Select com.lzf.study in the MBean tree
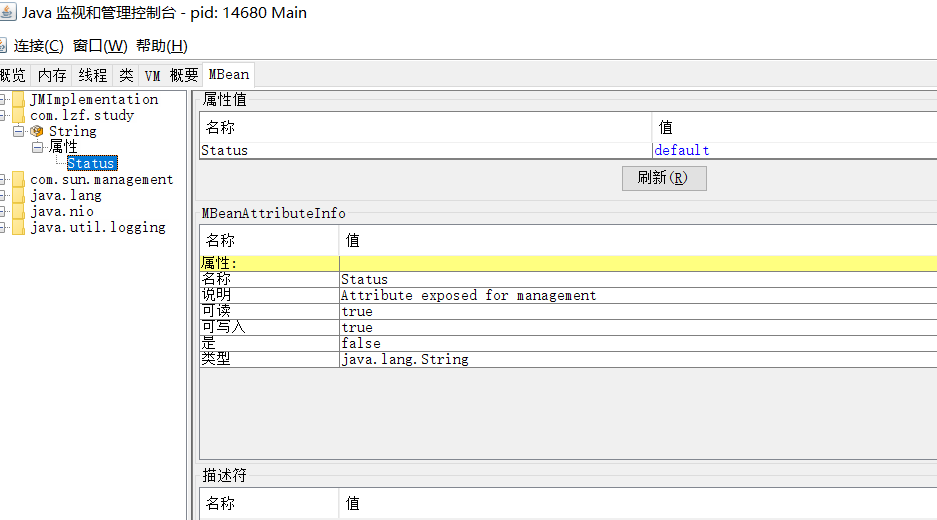 (x=82, y=115)
